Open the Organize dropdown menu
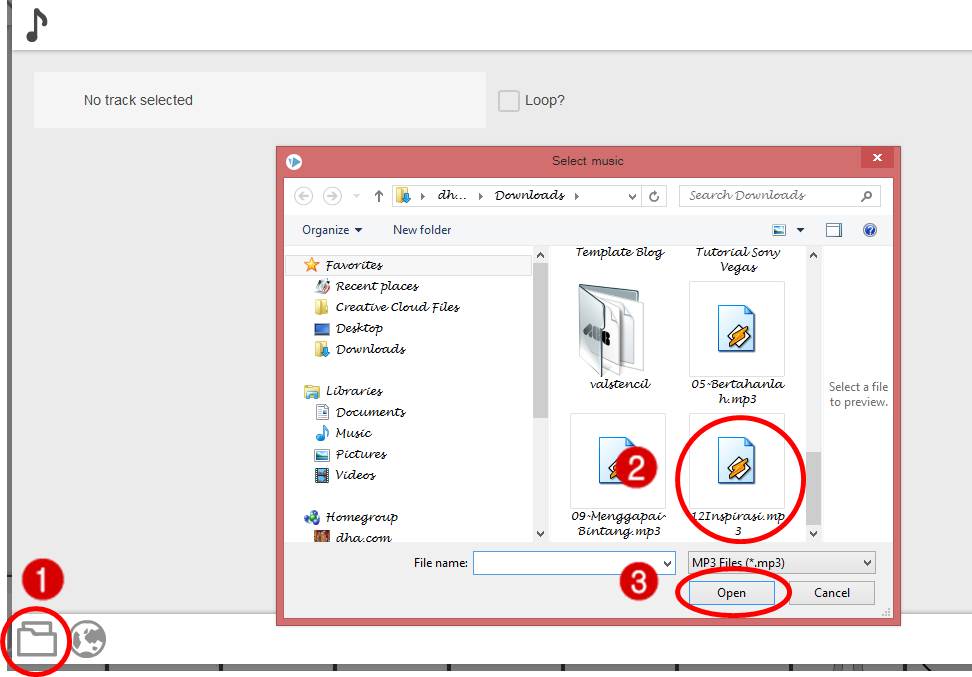The height and width of the screenshot is (677, 972). pyautogui.click(x=330, y=230)
